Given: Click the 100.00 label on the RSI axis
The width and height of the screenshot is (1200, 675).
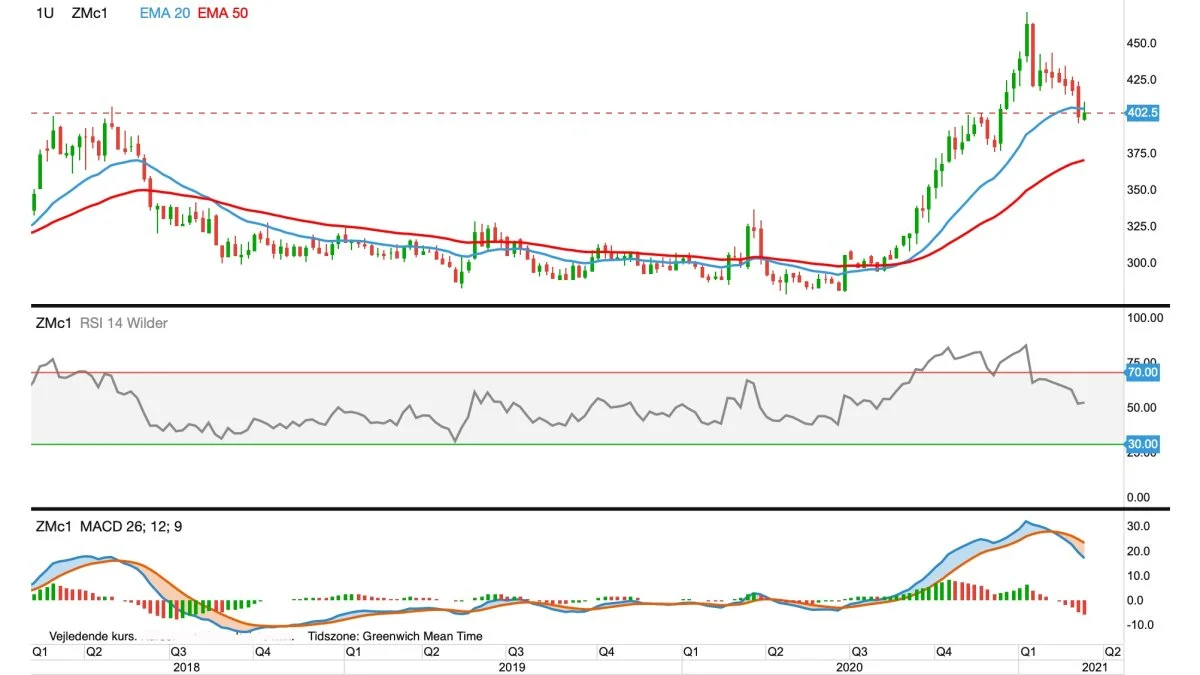Looking at the screenshot, I should 1144,318.
